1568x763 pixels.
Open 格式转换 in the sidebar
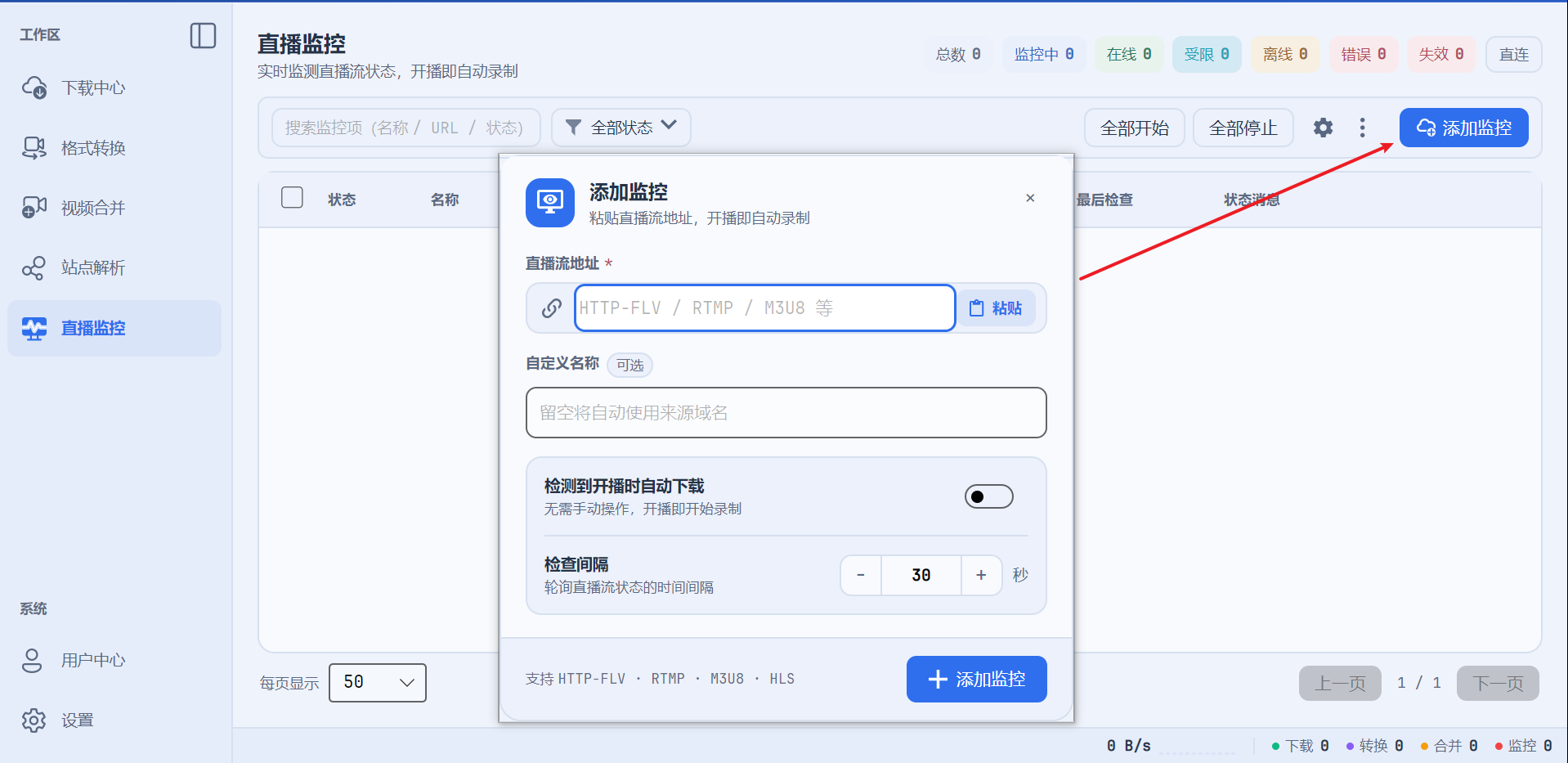[114, 148]
